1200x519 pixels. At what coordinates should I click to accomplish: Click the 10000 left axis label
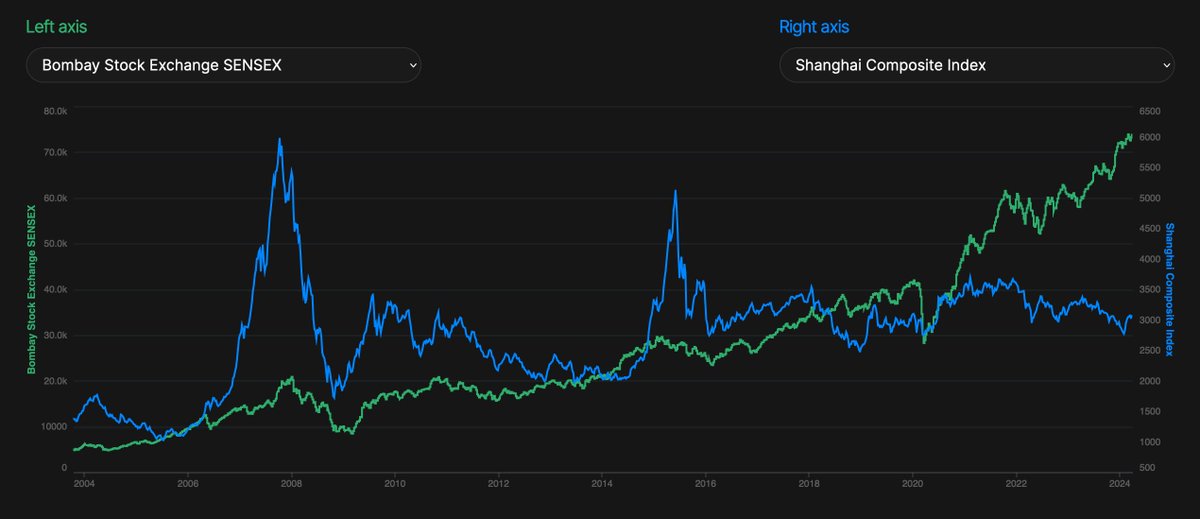click(54, 427)
